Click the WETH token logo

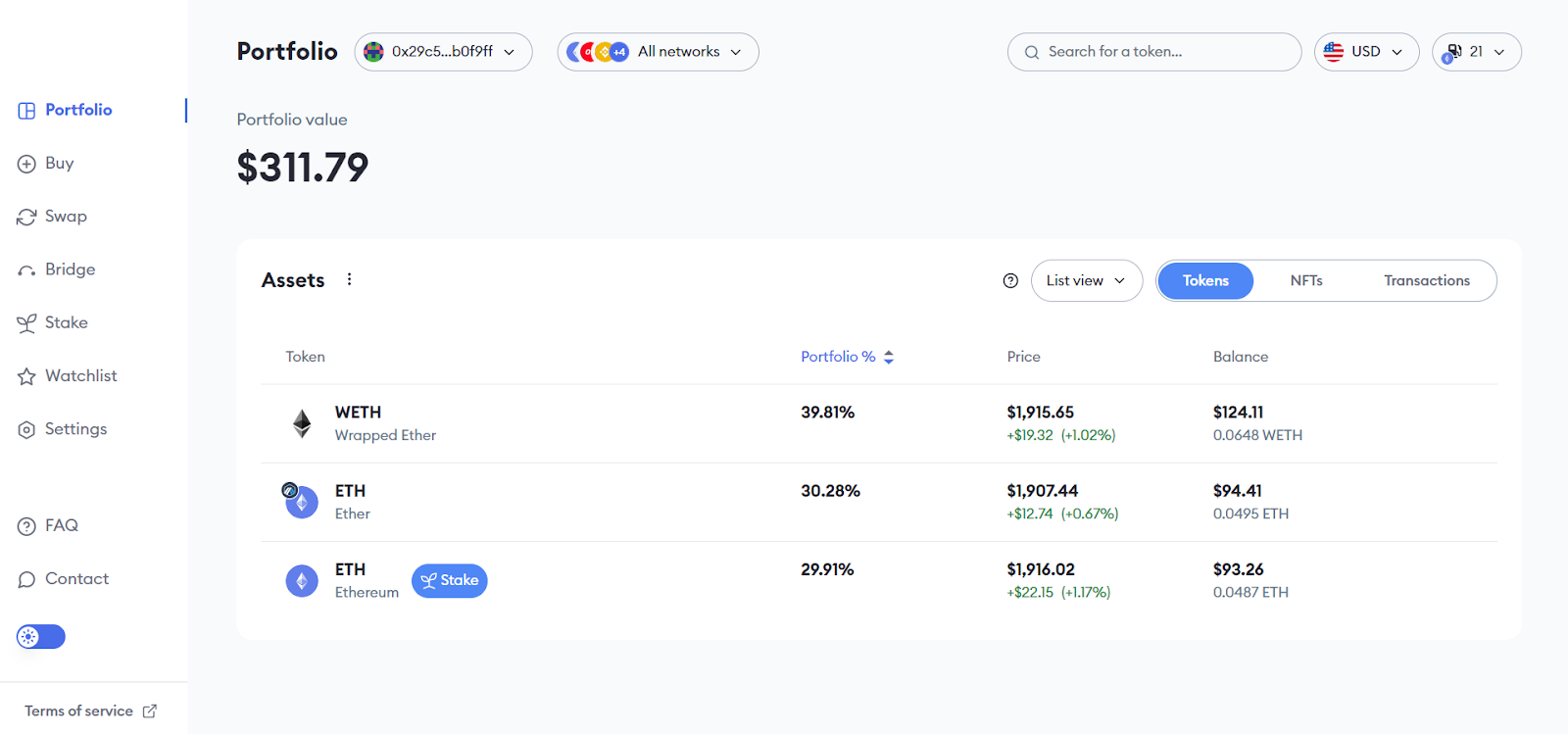pos(302,423)
